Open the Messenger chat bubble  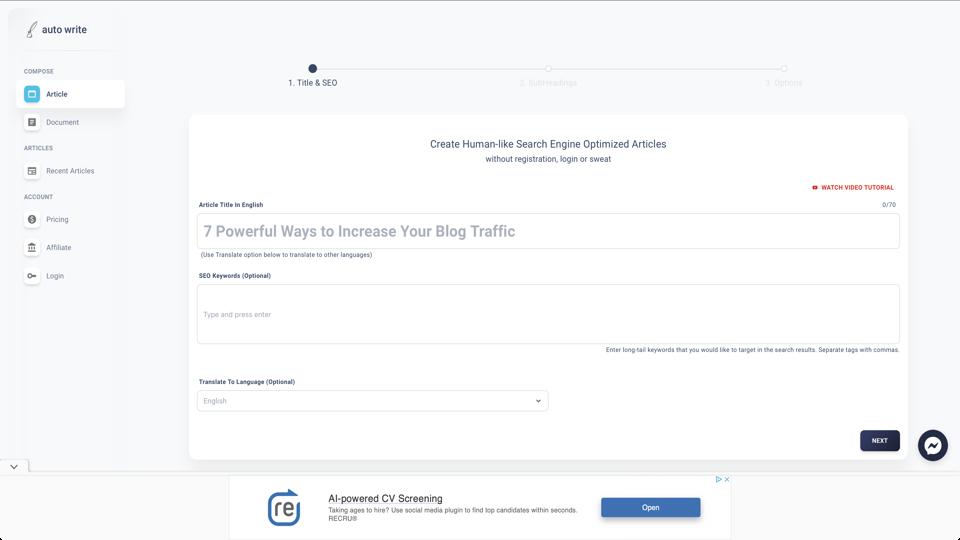coord(932,445)
